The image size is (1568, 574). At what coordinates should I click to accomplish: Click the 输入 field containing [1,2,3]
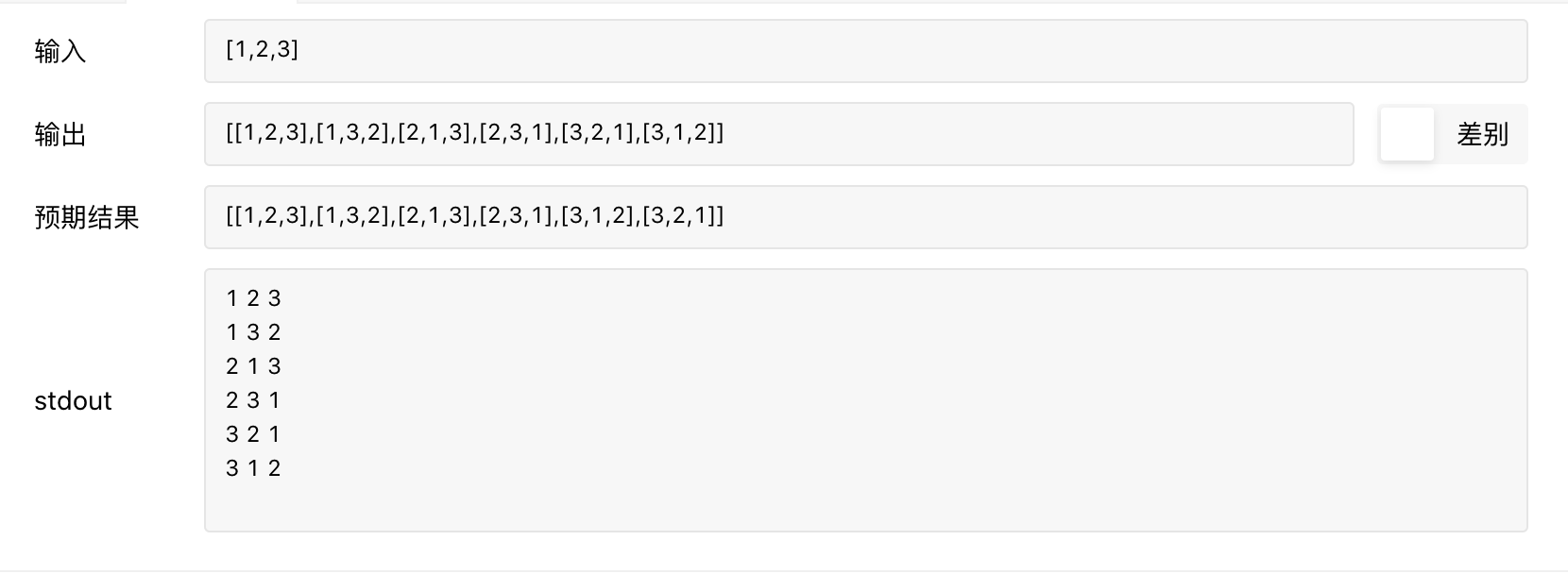[x=865, y=51]
